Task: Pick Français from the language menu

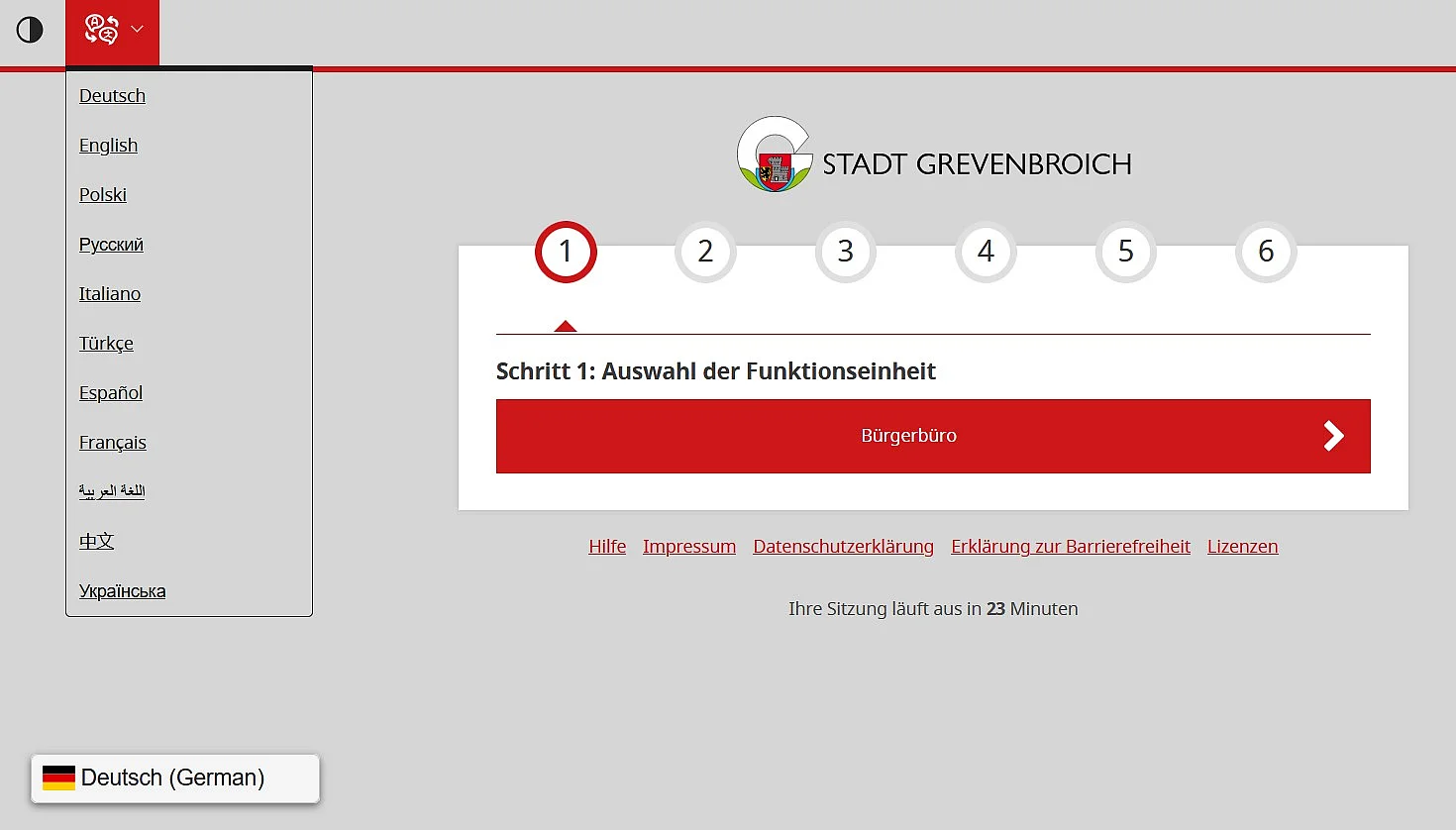Action: (113, 443)
